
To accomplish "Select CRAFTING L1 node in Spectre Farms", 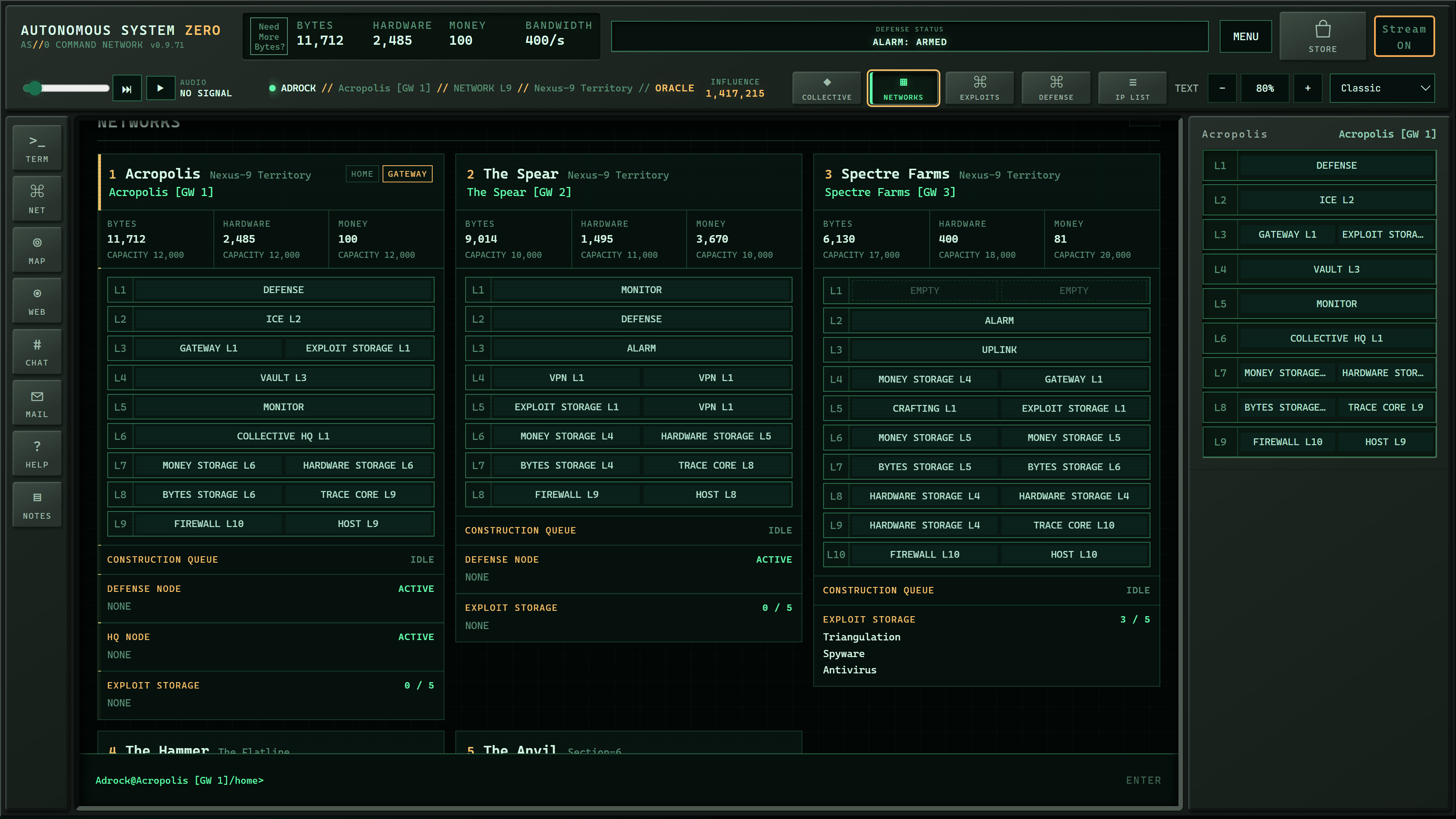I will tap(924, 409).
